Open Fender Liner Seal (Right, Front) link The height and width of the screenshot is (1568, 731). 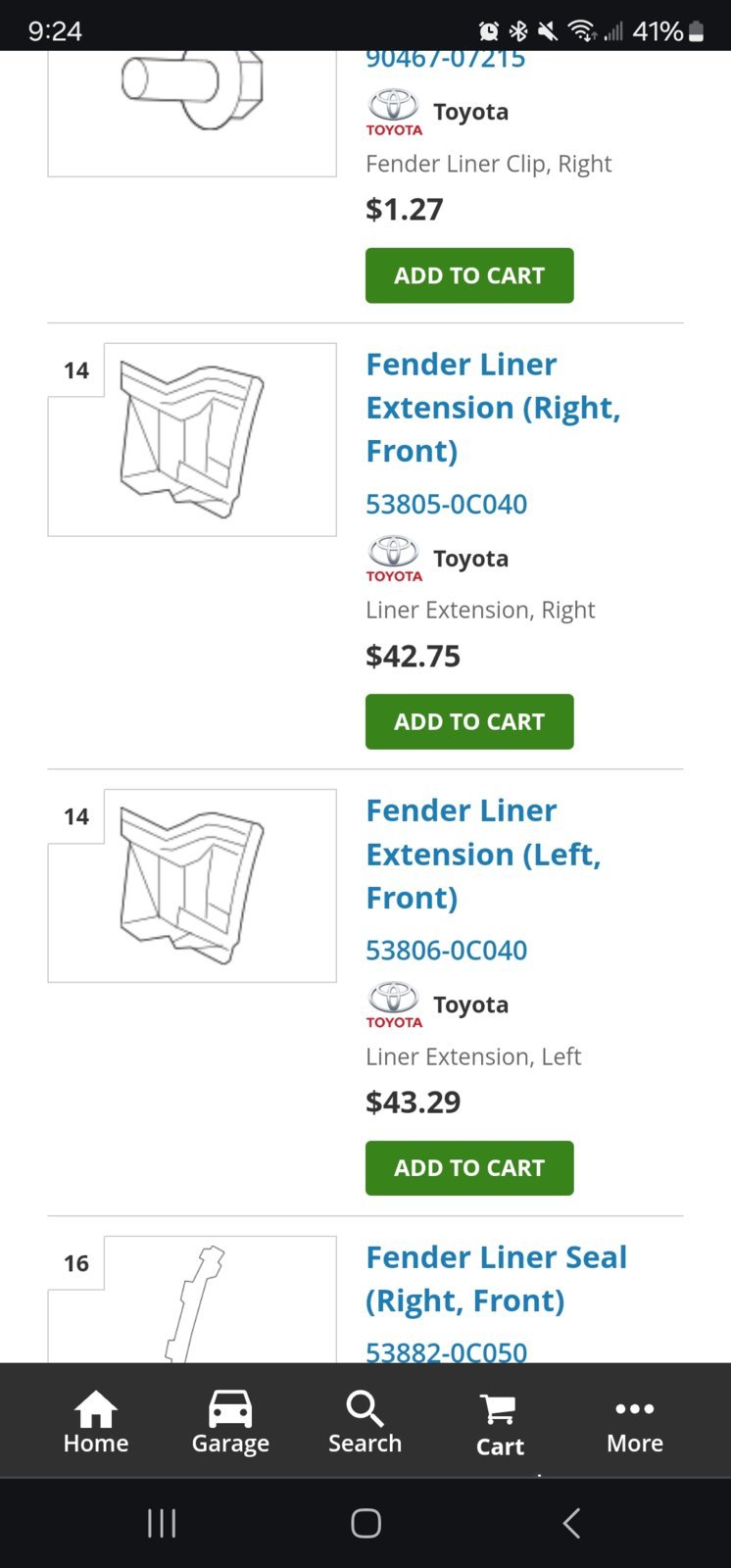click(496, 1278)
